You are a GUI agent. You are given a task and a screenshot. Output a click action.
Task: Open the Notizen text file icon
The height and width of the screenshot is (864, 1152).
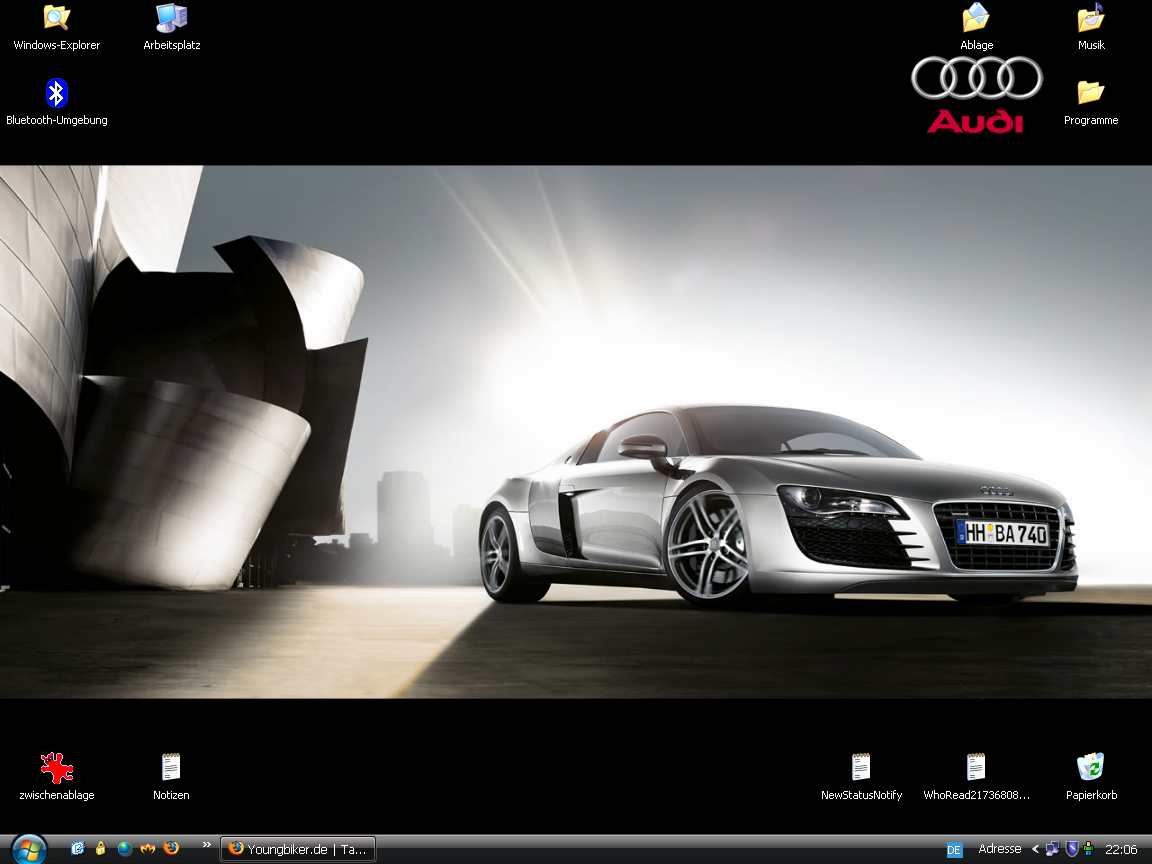(171, 776)
